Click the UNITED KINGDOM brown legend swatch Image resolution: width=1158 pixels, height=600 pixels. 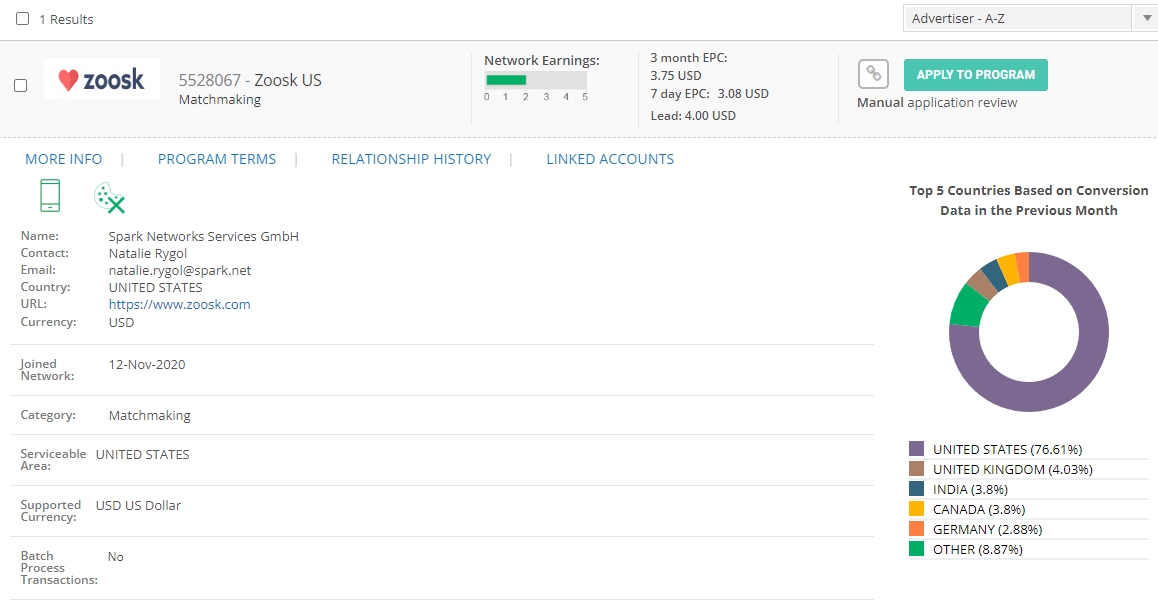[917, 468]
